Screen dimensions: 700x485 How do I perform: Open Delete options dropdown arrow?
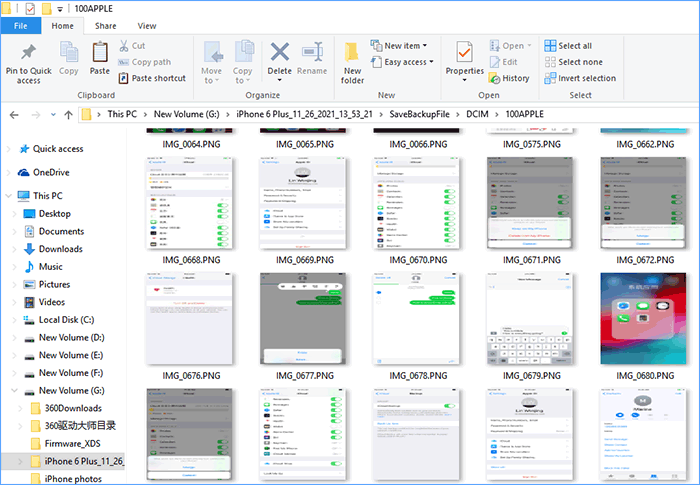click(x=279, y=80)
